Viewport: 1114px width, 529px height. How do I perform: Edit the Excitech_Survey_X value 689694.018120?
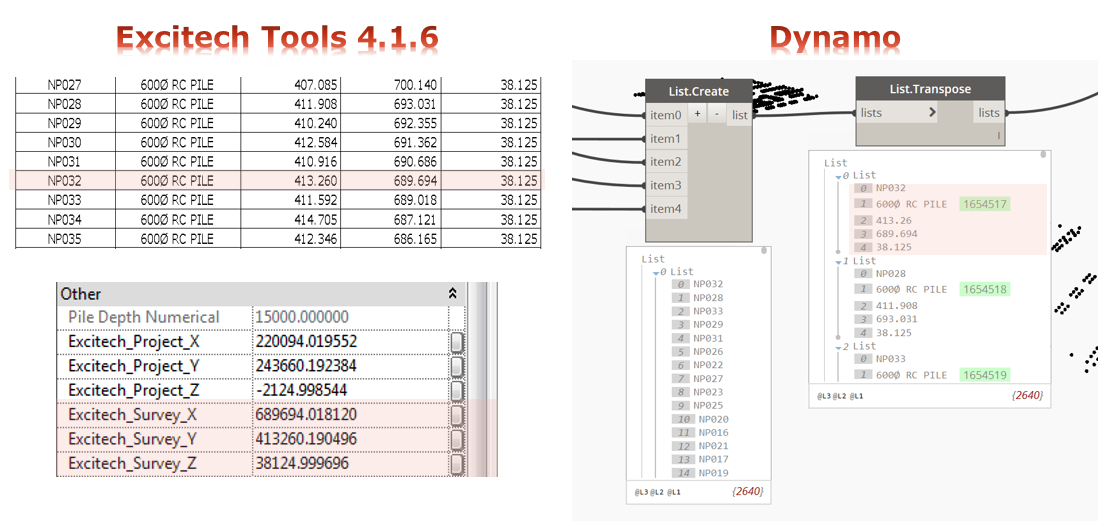tap(351, 415)
